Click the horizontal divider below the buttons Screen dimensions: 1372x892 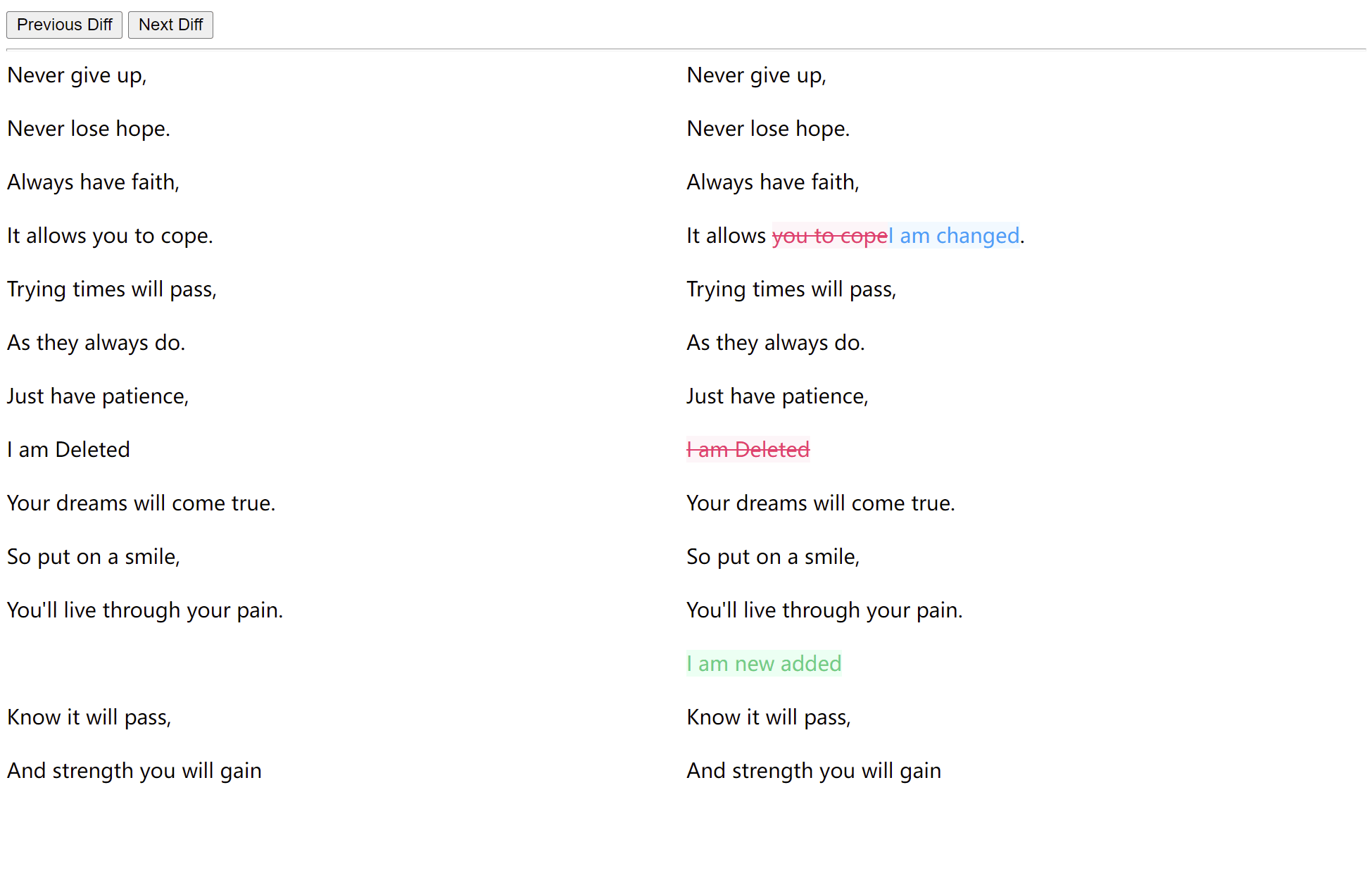pyautogui.click(x=686, y=49)
